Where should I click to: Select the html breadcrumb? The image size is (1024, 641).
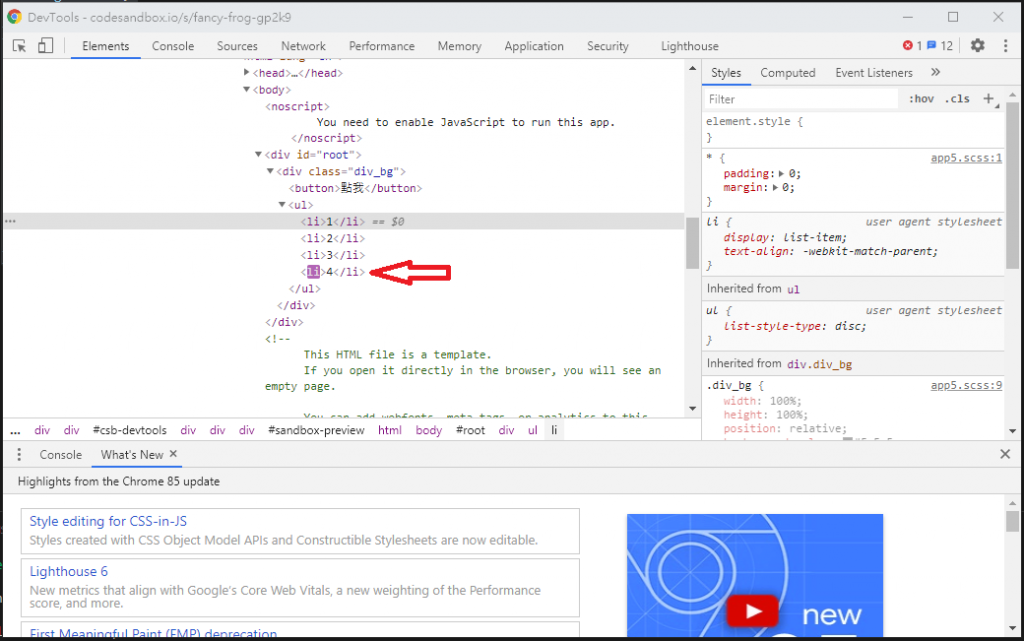390,430
